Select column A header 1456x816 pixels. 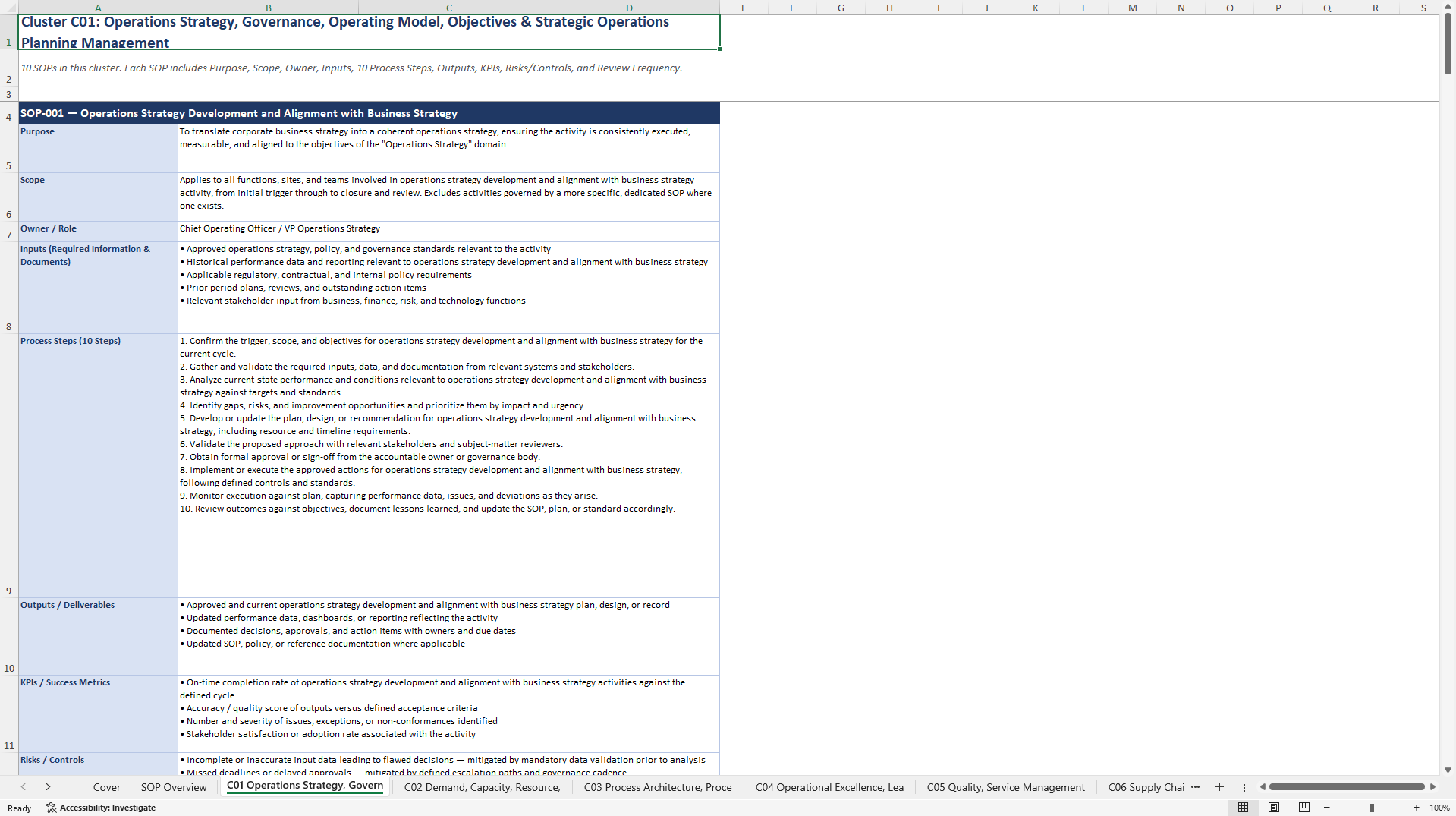coord(98,8)
